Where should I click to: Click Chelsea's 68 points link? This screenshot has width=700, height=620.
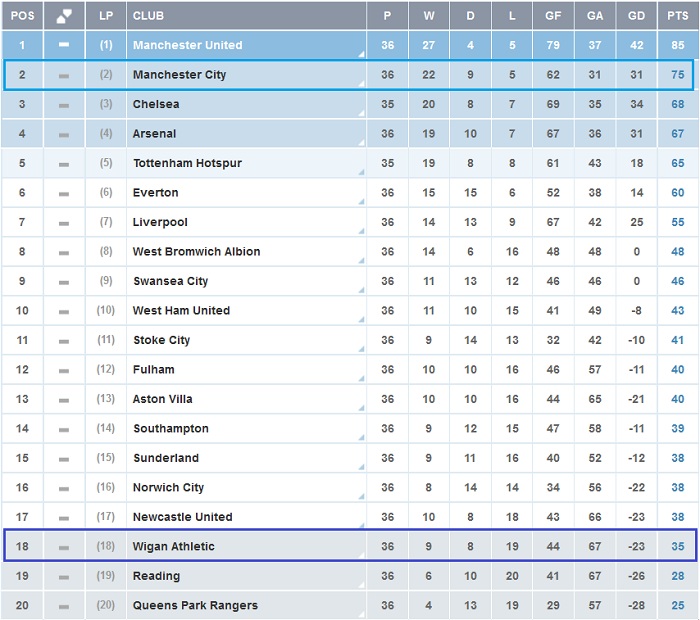(x=677, y=104)
